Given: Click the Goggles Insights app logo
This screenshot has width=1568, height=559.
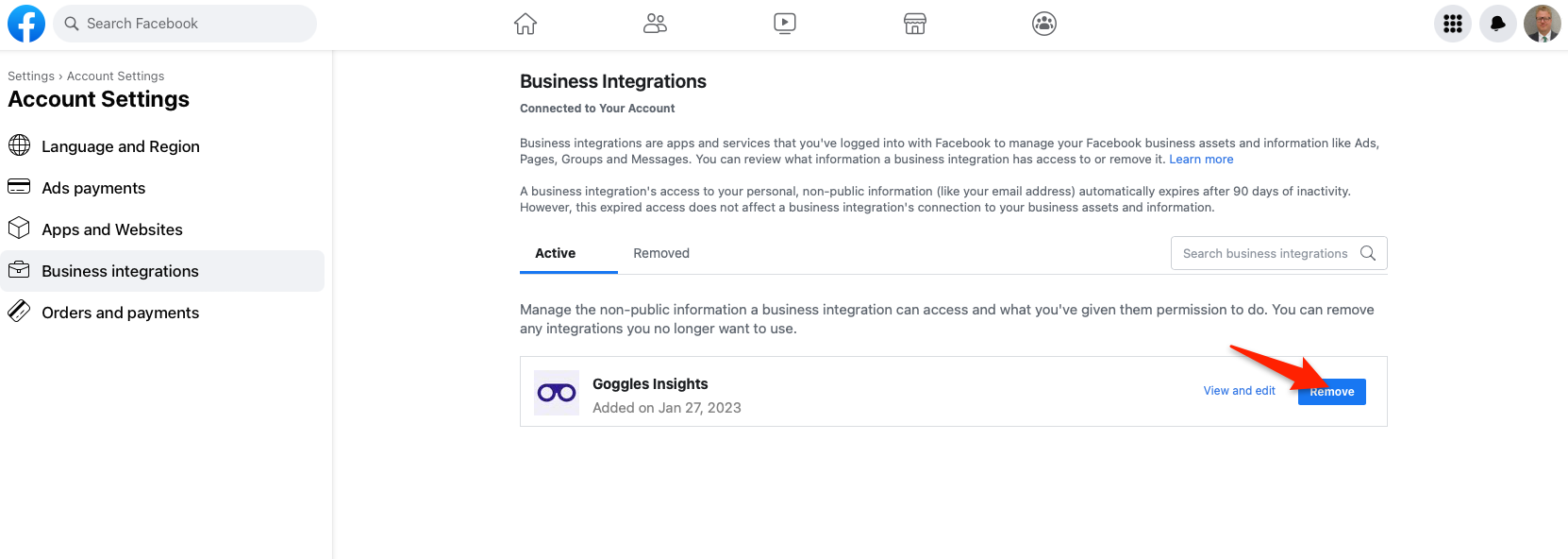Looking at the screenshot, I should (557, 393).
